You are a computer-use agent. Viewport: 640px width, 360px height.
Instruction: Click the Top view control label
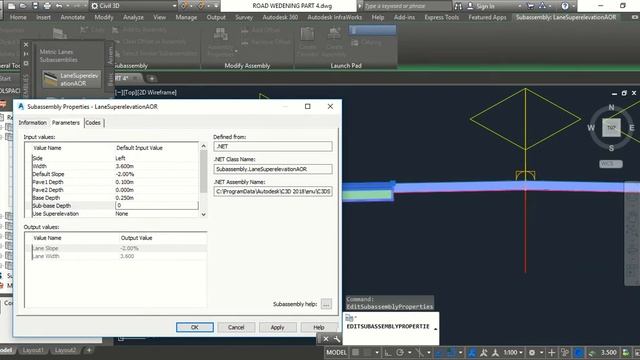(130, 93)
